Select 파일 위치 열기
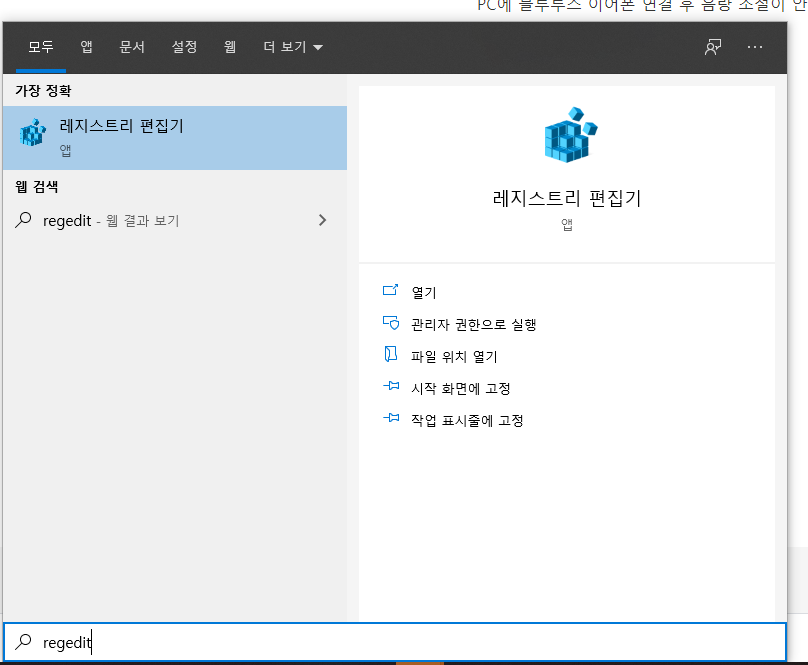This screenshot has height=665, width=808. (454, 356)
